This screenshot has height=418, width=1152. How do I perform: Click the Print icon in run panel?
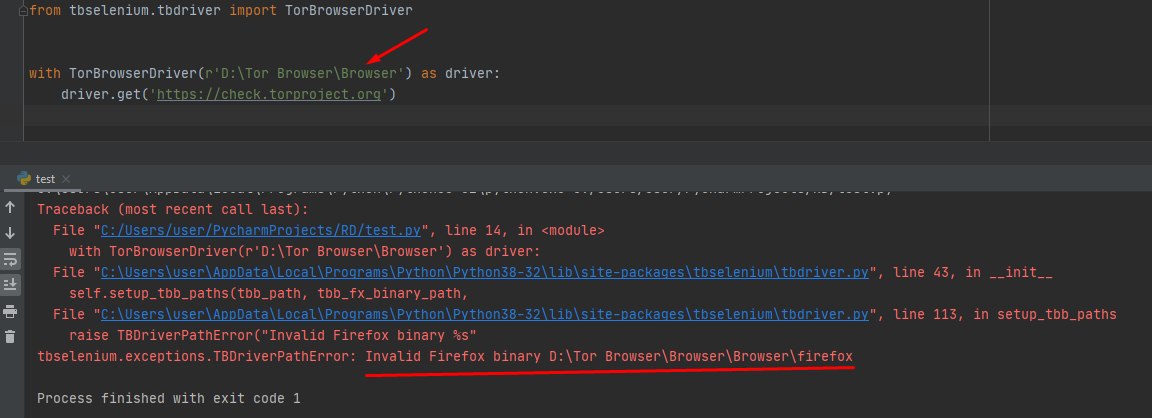tap(10, 311)
